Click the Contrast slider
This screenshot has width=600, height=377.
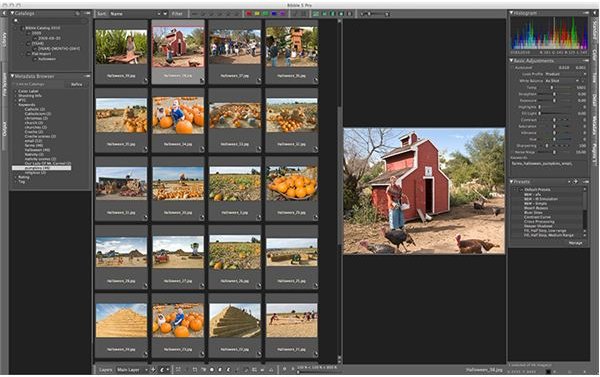pos(555,120)
